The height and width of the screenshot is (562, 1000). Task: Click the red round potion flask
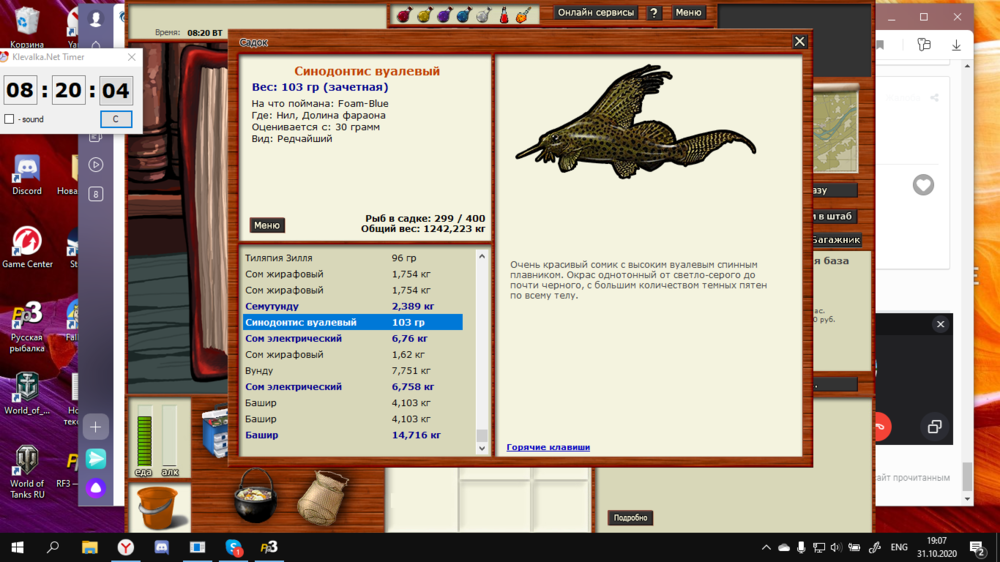pos(404,15)
